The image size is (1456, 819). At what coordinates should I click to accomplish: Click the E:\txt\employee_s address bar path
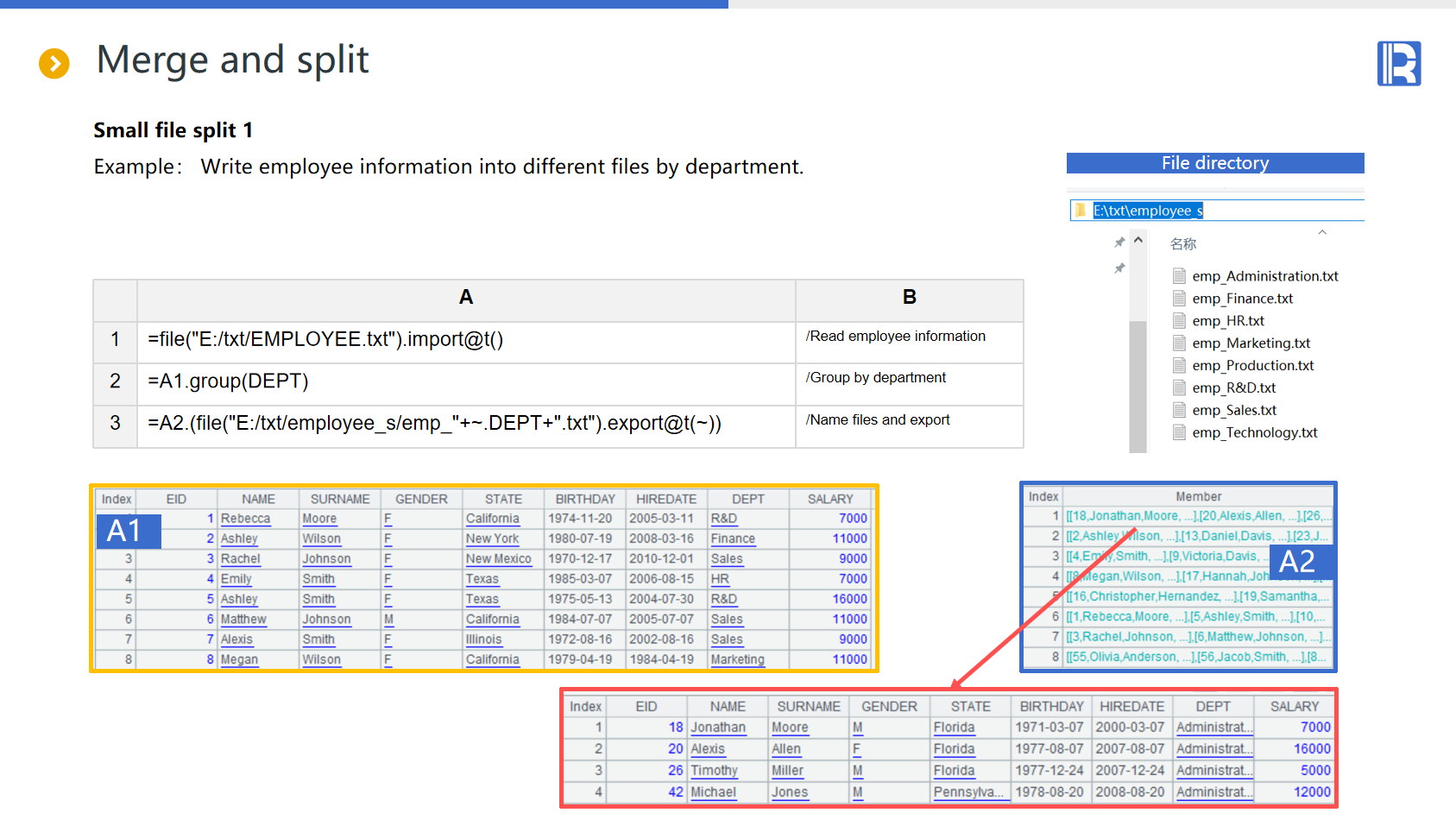tap(1148, 211)
